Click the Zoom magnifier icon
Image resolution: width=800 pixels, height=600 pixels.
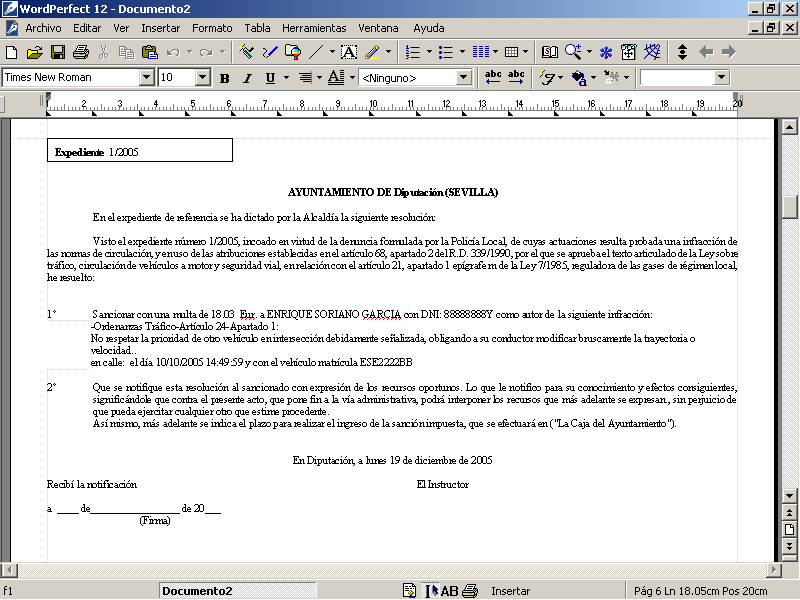[x=574, y=52]
